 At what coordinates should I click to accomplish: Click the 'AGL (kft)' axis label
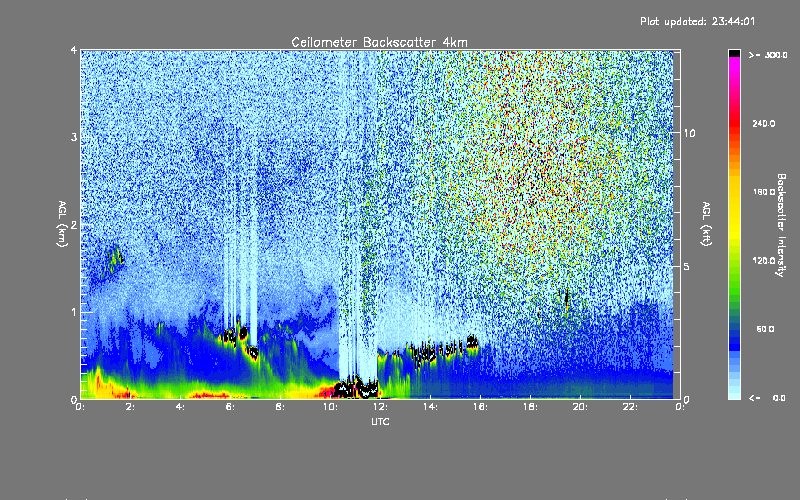point(706,224)
